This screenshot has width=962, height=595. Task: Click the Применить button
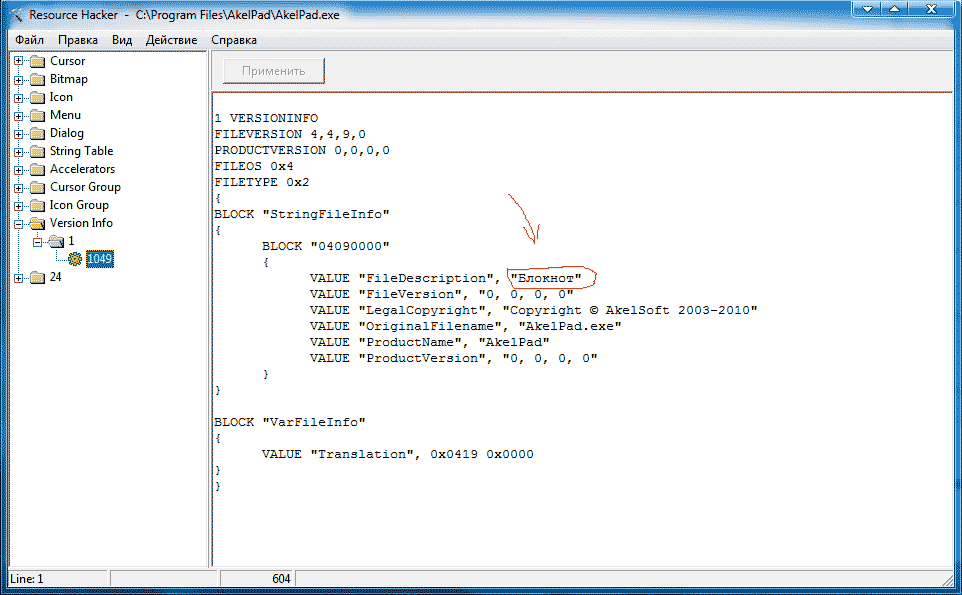[274, 71]
